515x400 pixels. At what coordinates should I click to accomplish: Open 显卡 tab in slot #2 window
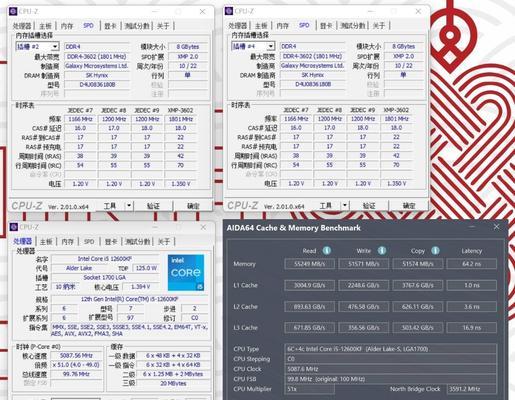tap(110, 26)
